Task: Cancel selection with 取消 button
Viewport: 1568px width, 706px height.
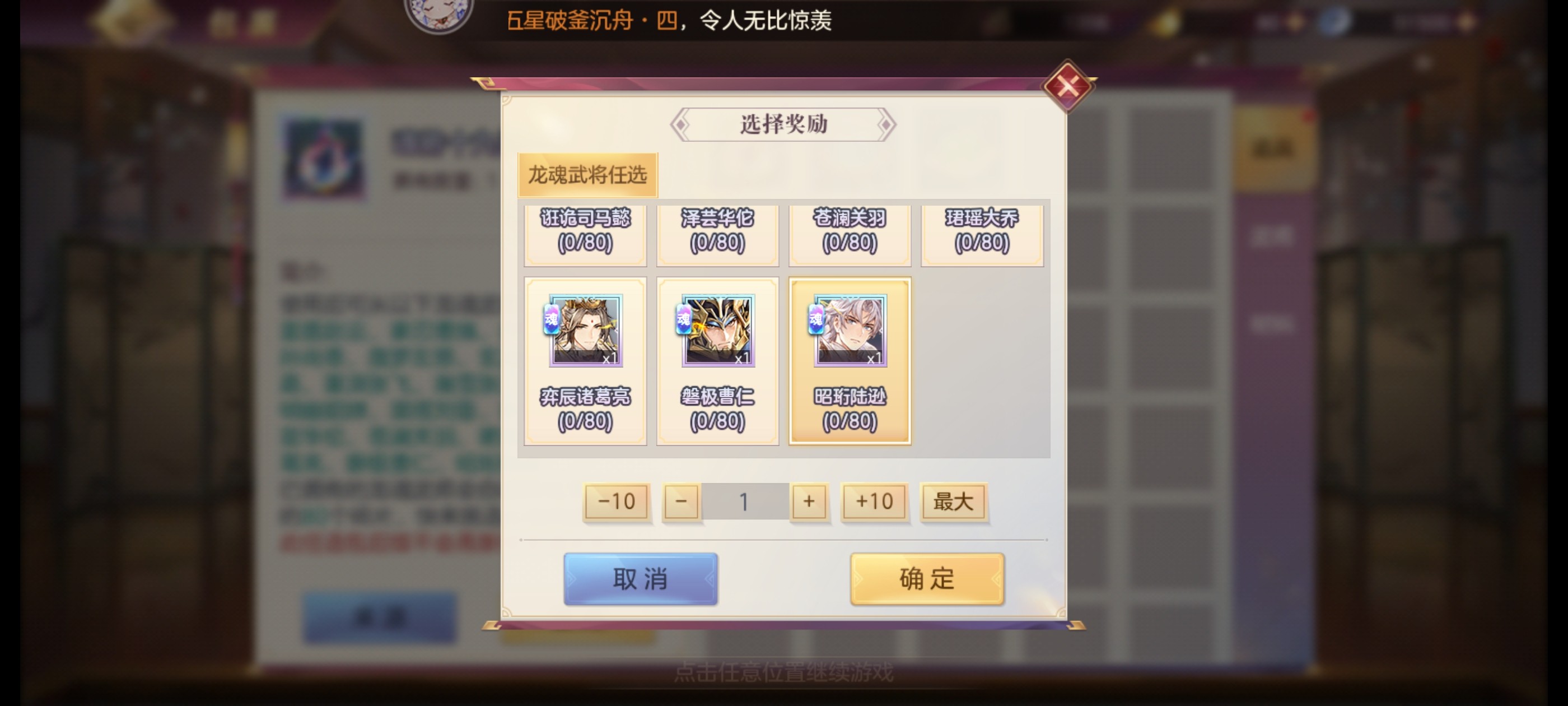Action: (640, 579)
